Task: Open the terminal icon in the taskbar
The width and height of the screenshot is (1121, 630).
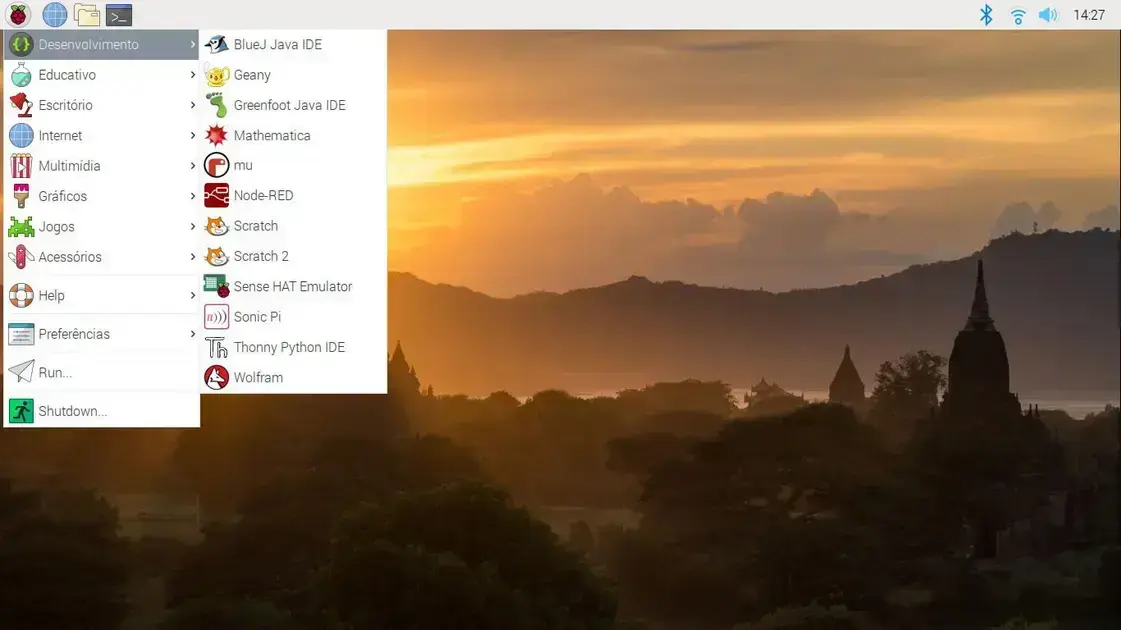Action: click(x=119, y=14)
